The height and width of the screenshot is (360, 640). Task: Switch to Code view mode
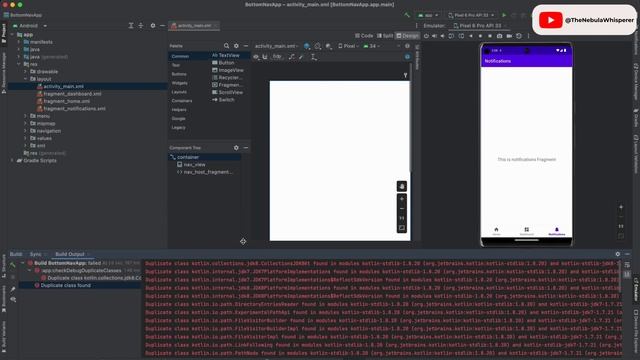(364, 36)
